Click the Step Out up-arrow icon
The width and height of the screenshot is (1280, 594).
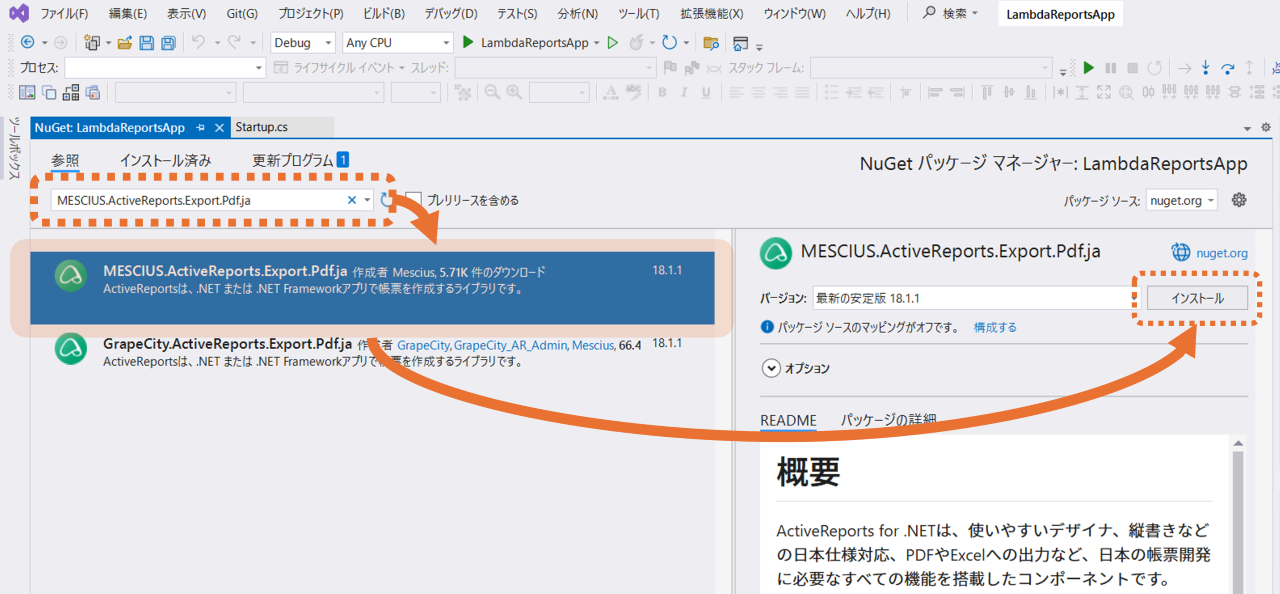[x=1249, y=68]
